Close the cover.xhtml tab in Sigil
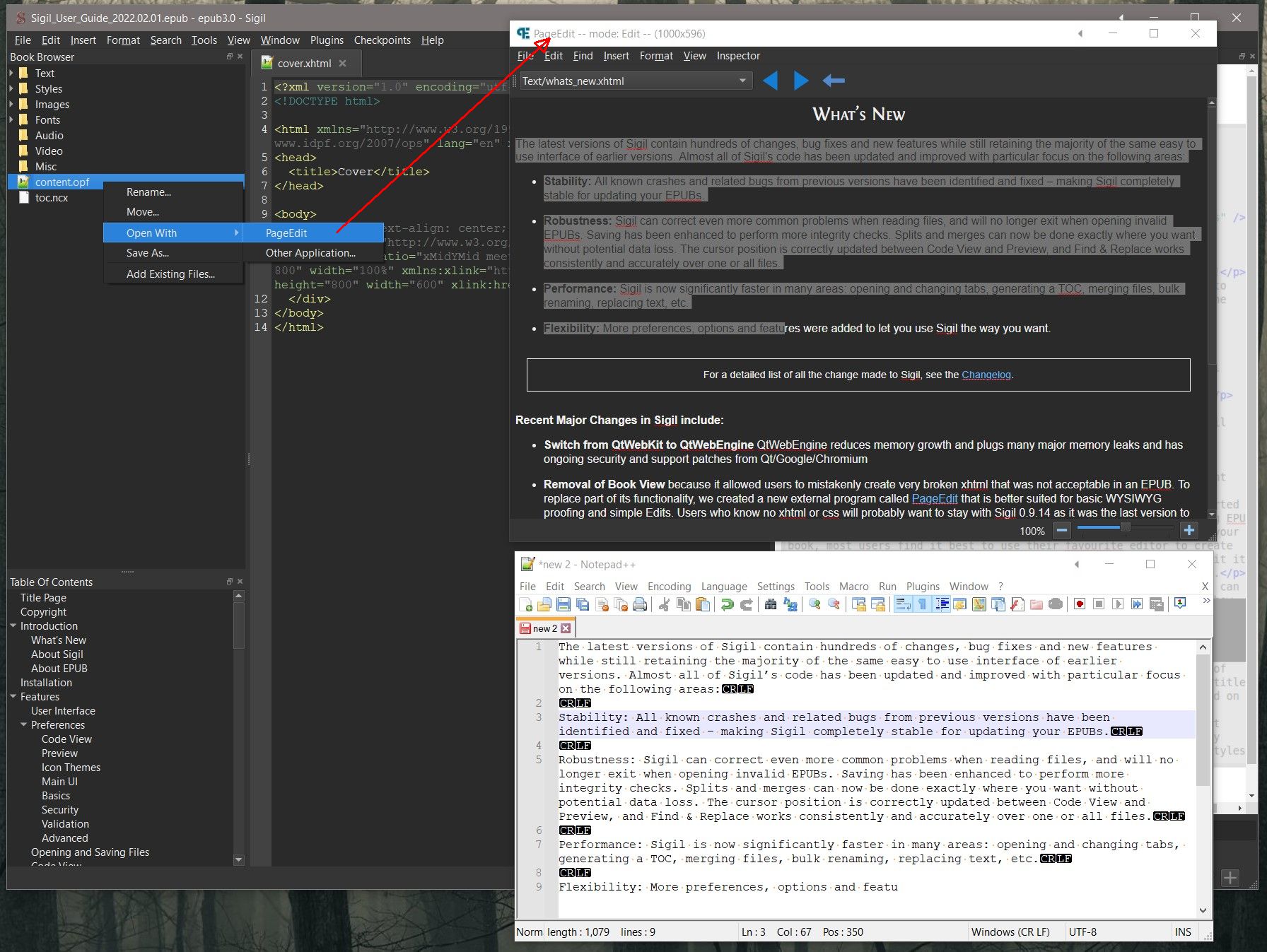This screenshot has width=1267, height=952. click(x=343, y=63)
